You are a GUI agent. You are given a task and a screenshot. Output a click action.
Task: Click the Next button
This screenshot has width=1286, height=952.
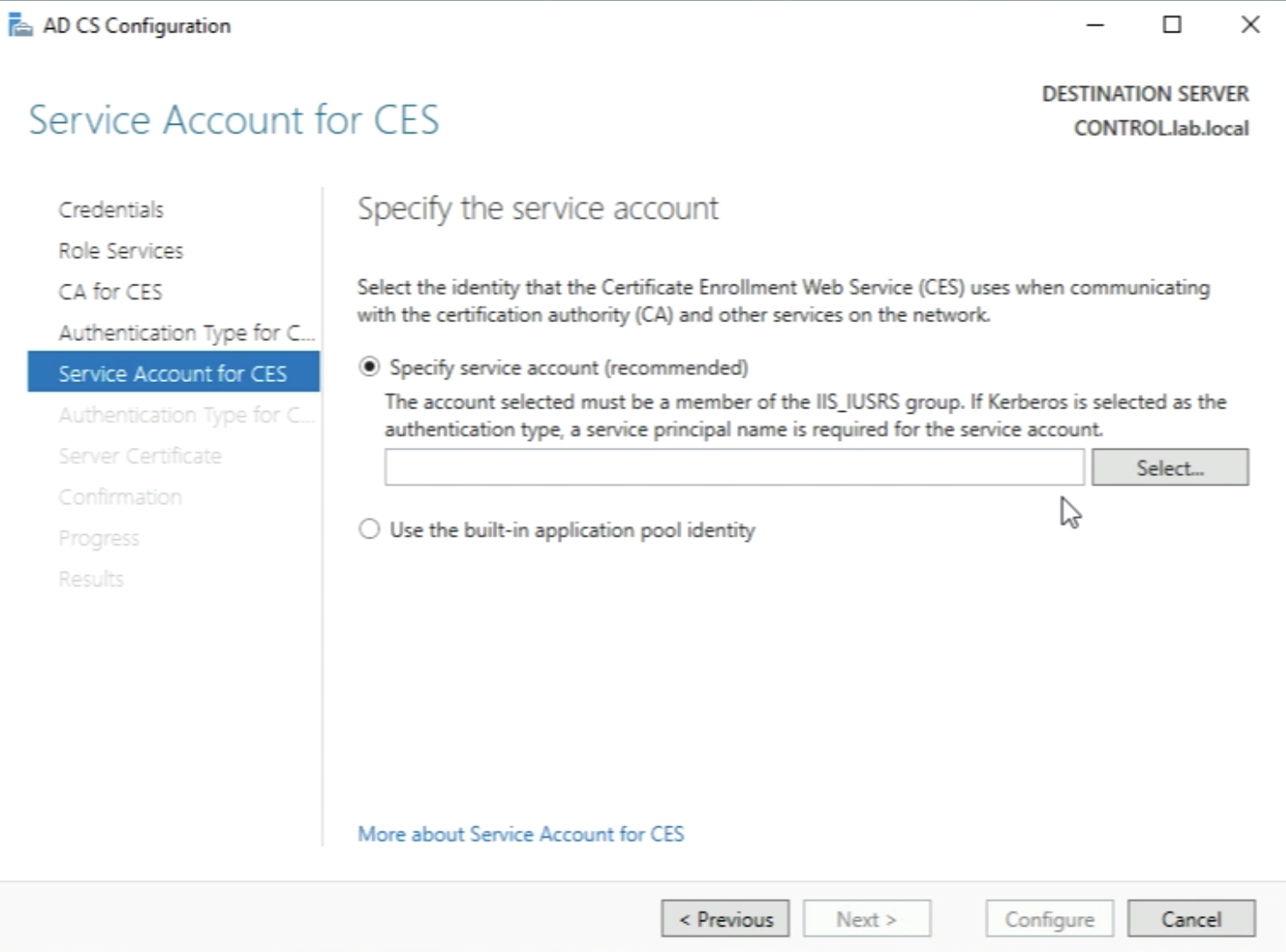click(866, 920)
